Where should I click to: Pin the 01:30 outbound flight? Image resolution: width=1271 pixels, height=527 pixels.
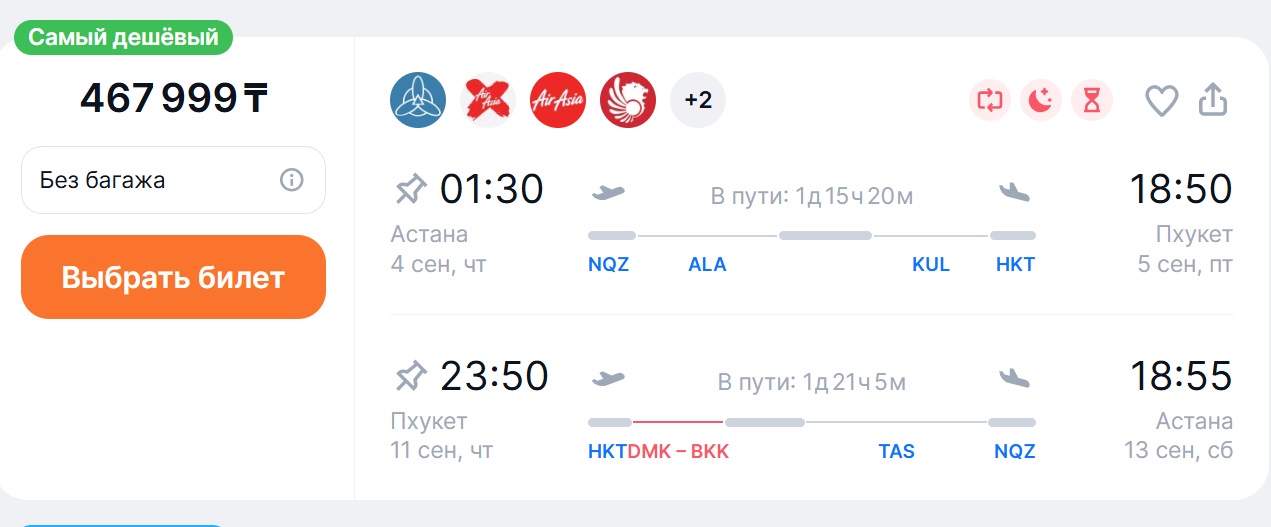(410, 188)
